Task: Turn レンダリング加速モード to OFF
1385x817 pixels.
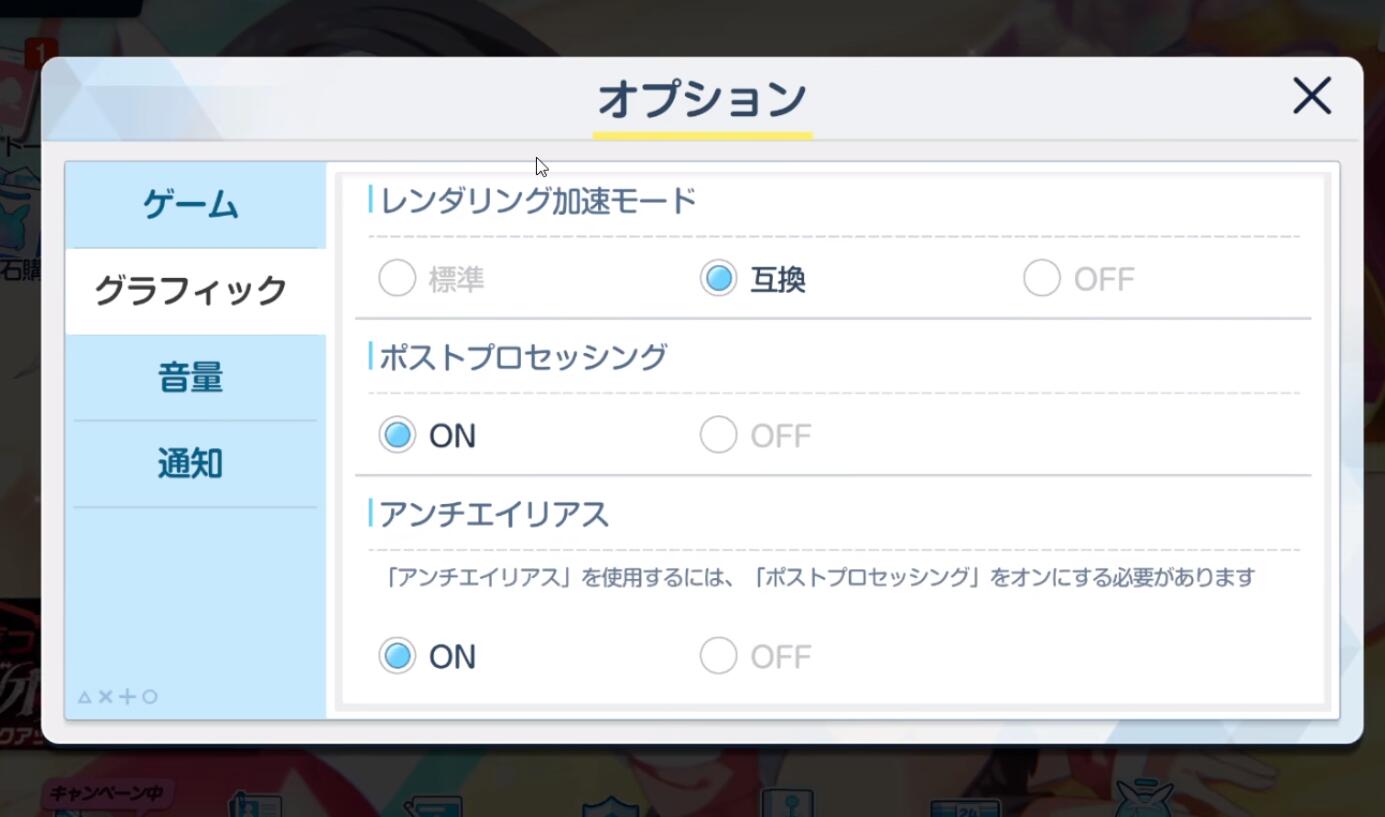Action: pyautogui.click(x=1041, y=279)
